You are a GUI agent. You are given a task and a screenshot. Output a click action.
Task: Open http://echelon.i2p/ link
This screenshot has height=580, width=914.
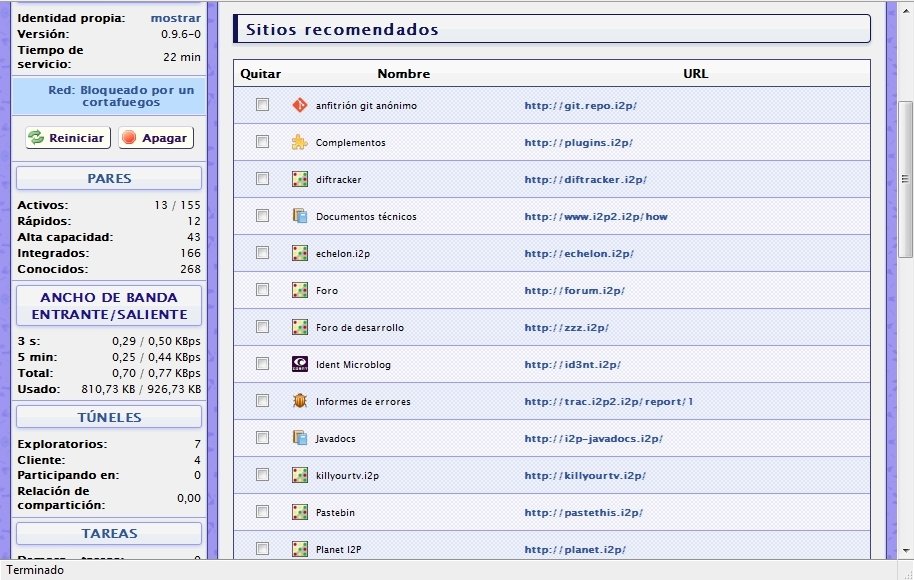pyautogui.click(x=579, y=254)
